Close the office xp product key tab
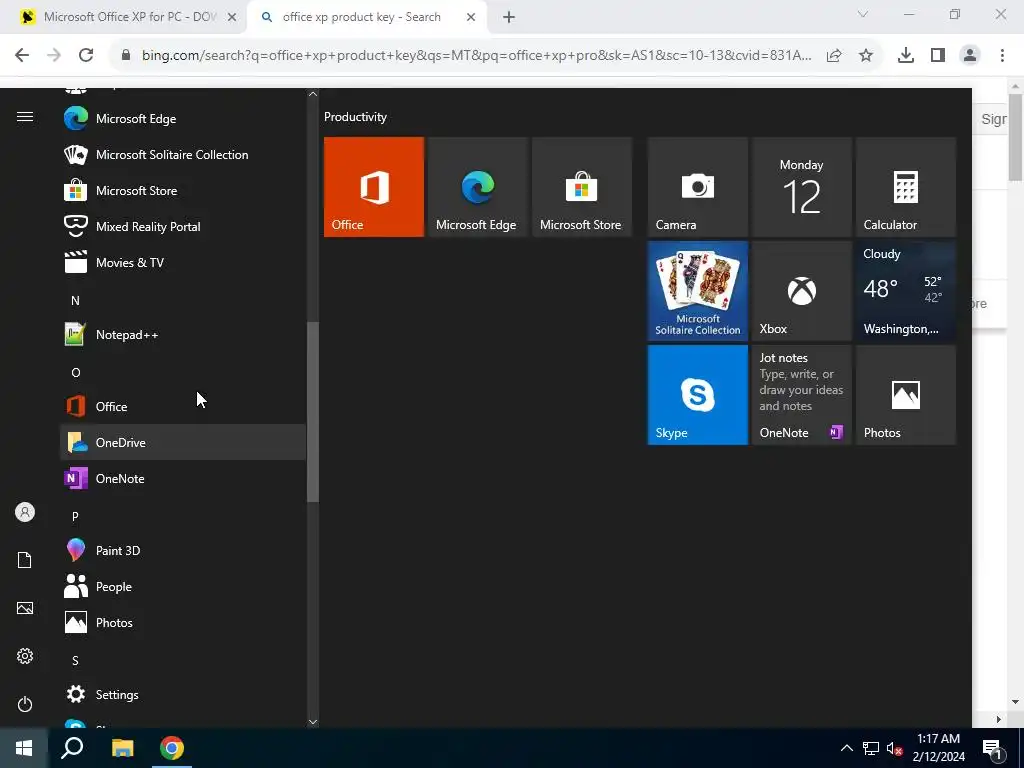Image resolution: width=1024 pixels, height=768 pixels. (471, 18)
